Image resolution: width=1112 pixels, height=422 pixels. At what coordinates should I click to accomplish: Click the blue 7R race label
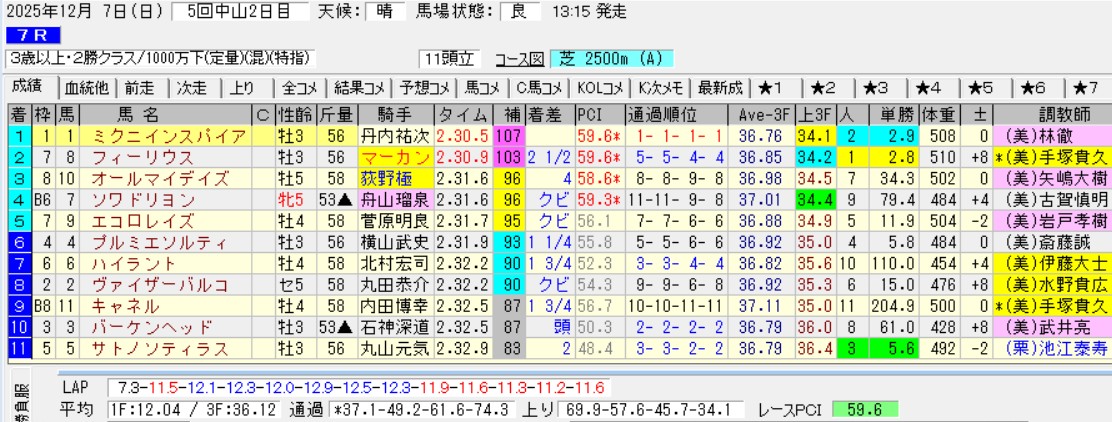point(27,37)
